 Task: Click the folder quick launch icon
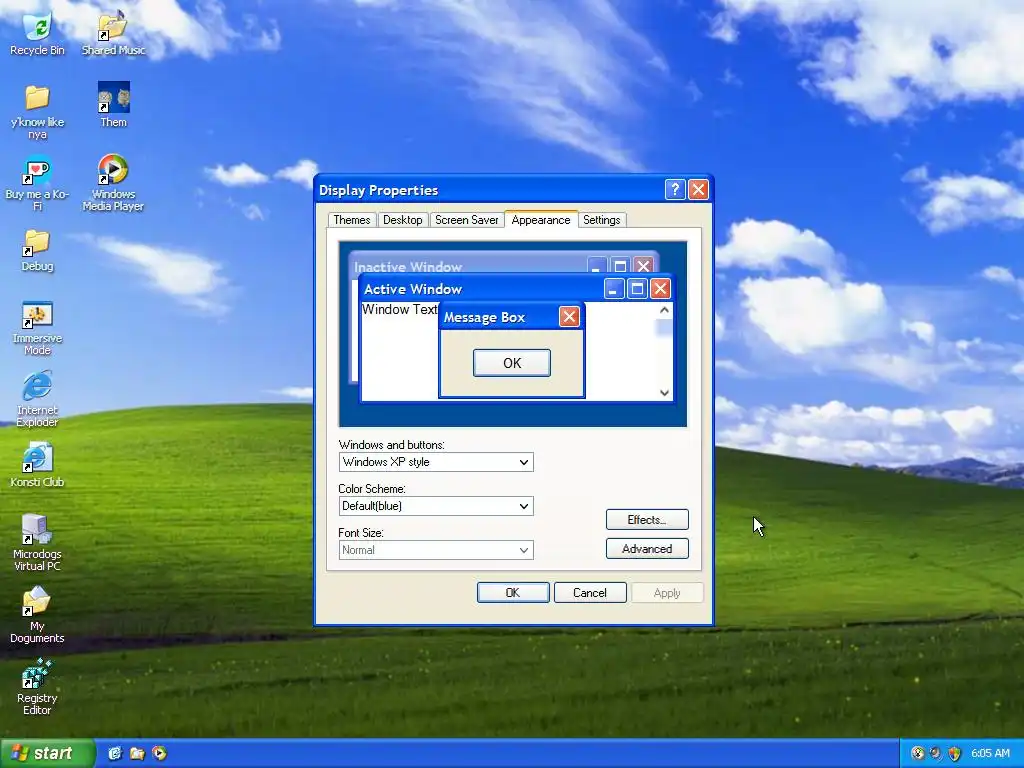pyautogui.click(x=137, y=753)
